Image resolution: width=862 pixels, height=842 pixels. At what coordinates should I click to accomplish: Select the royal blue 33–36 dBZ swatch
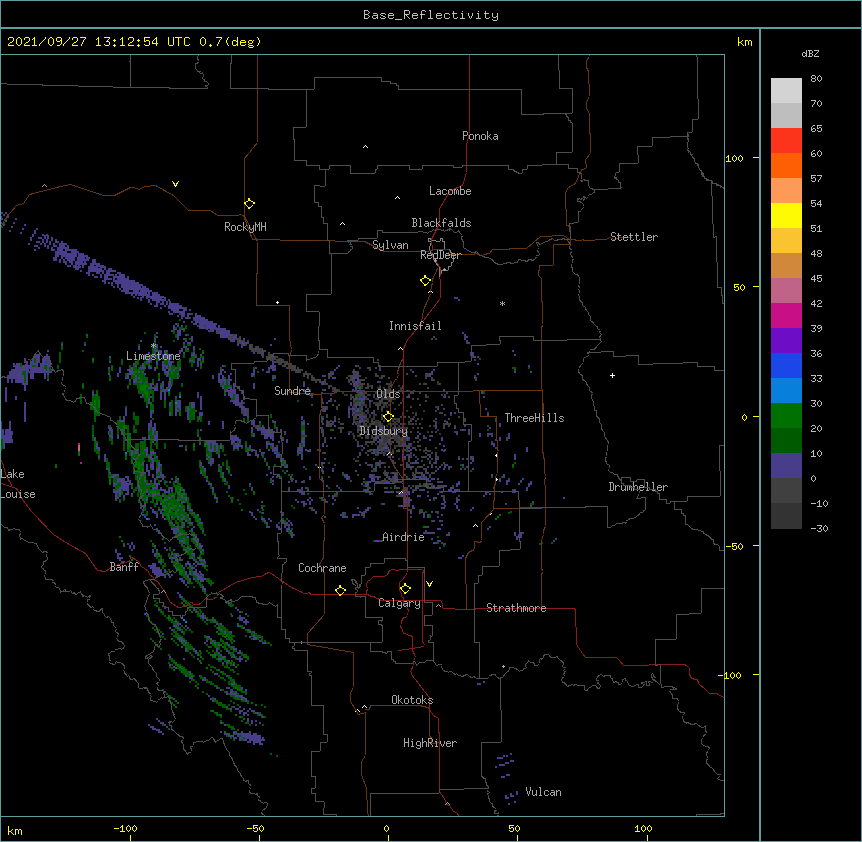(x=786, y=365)
